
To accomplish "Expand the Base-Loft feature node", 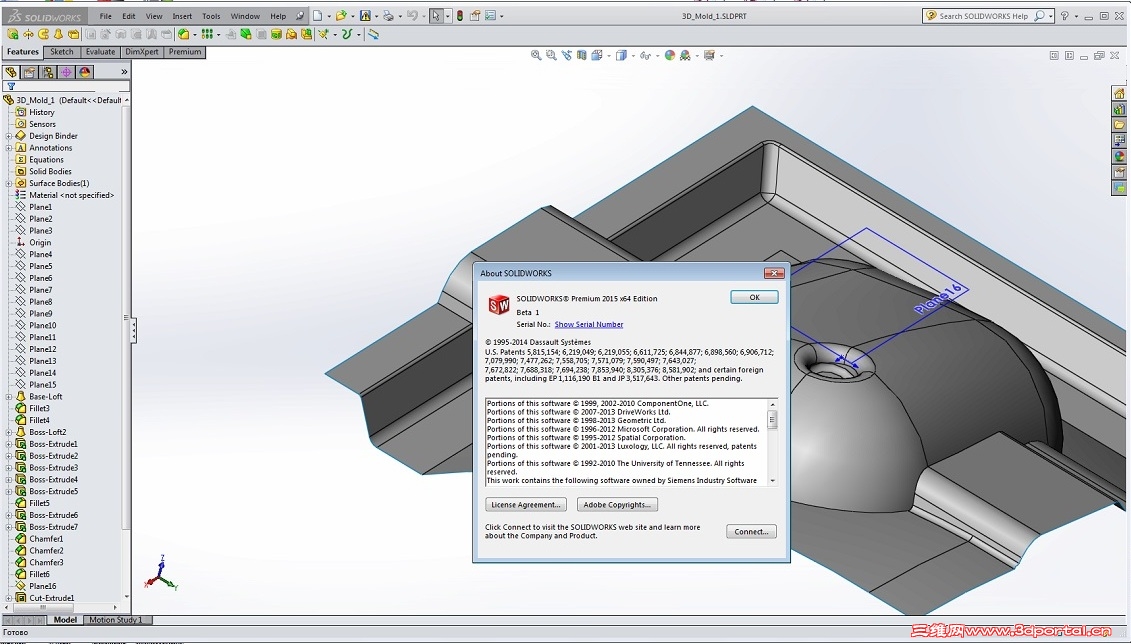I will [9, 397].
